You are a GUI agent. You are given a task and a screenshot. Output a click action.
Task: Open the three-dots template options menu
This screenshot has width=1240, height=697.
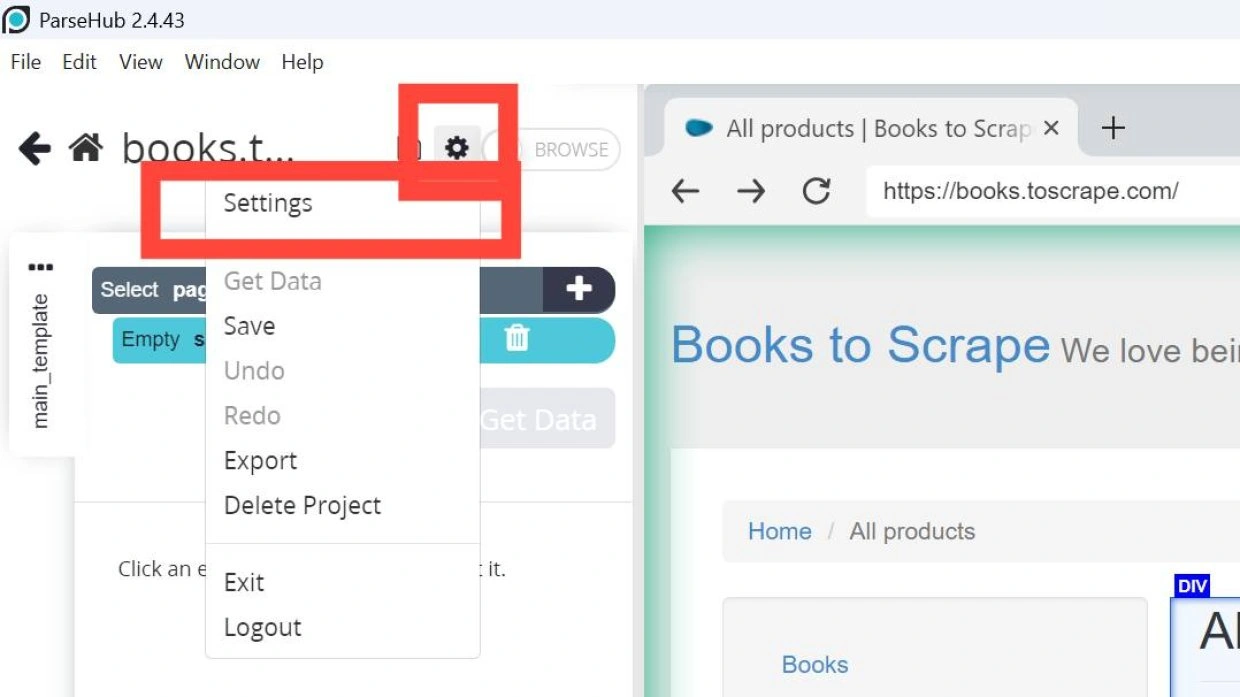[x=41, y=267]
